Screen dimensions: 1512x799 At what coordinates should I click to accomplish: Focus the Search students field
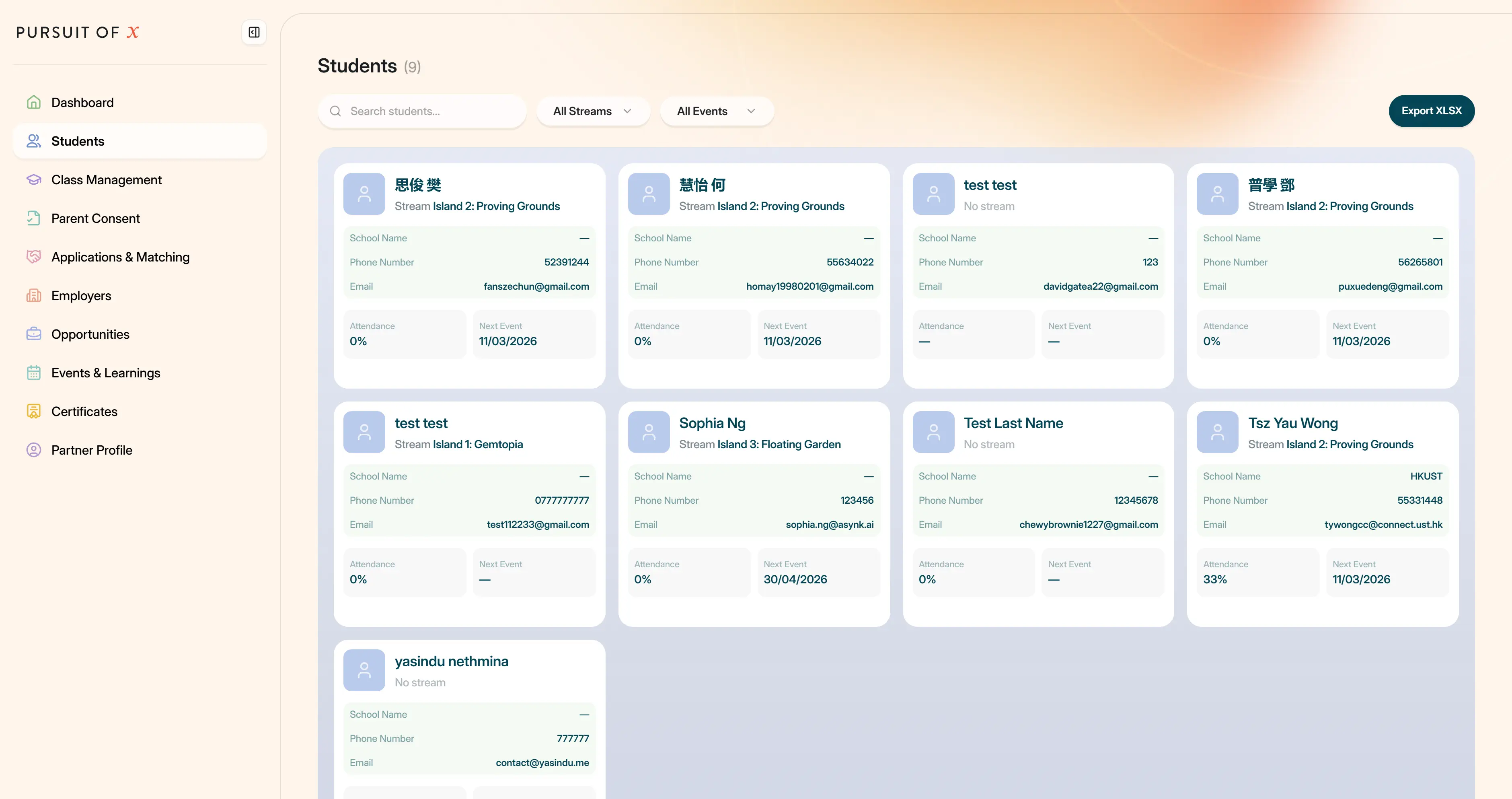point(422,111)
